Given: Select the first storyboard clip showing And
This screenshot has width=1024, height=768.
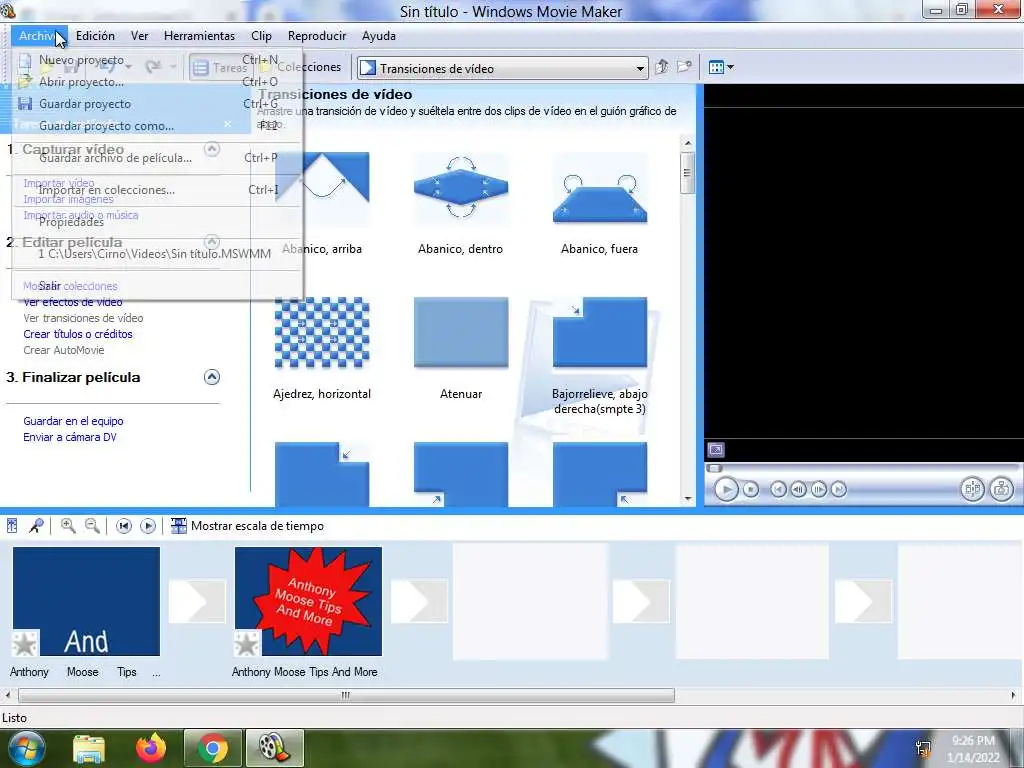Looking at the screenshot, I should coord(86,601).
